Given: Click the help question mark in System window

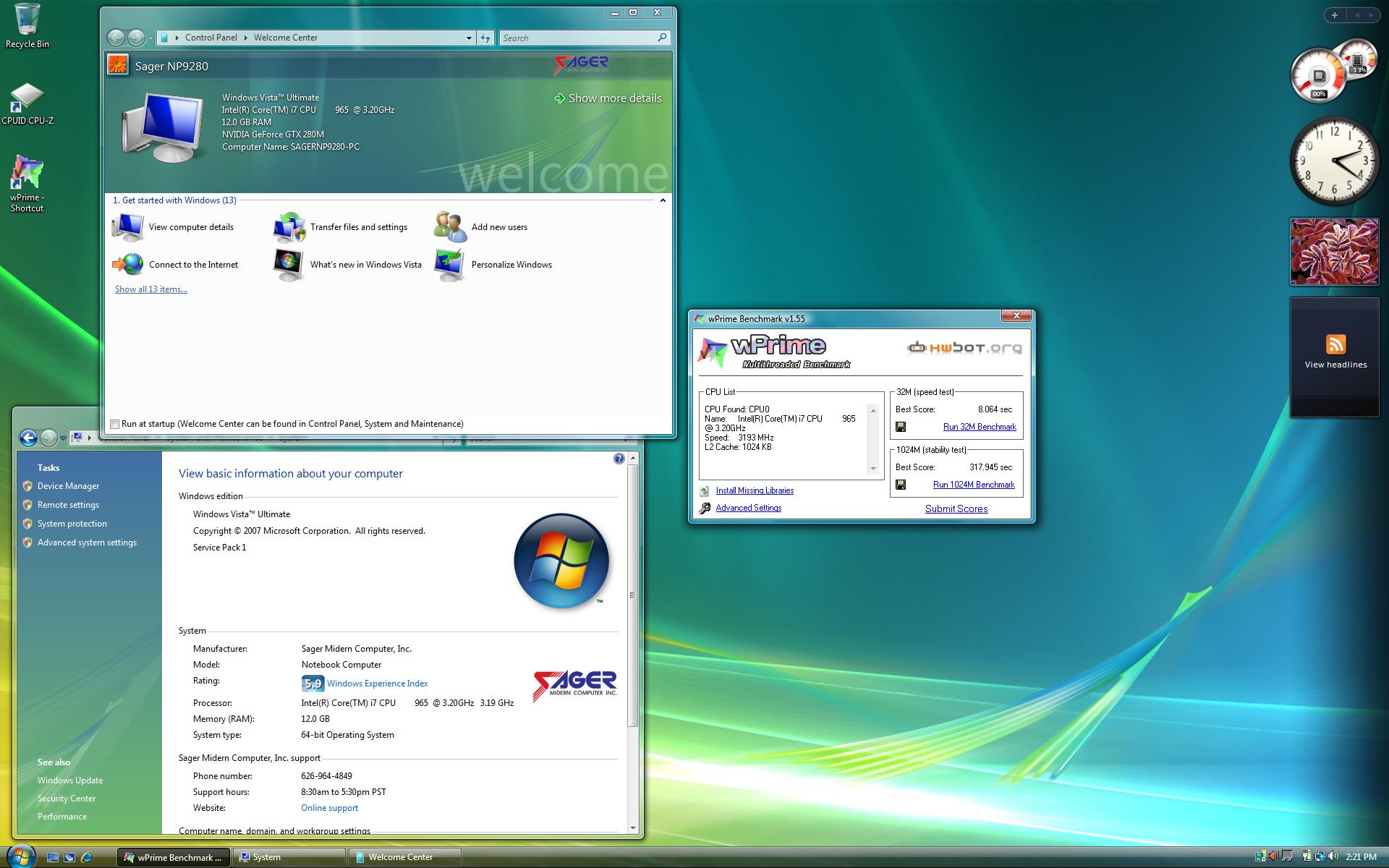Looking at the screenshot, I should pyautogui.click(x=619, y=459).
